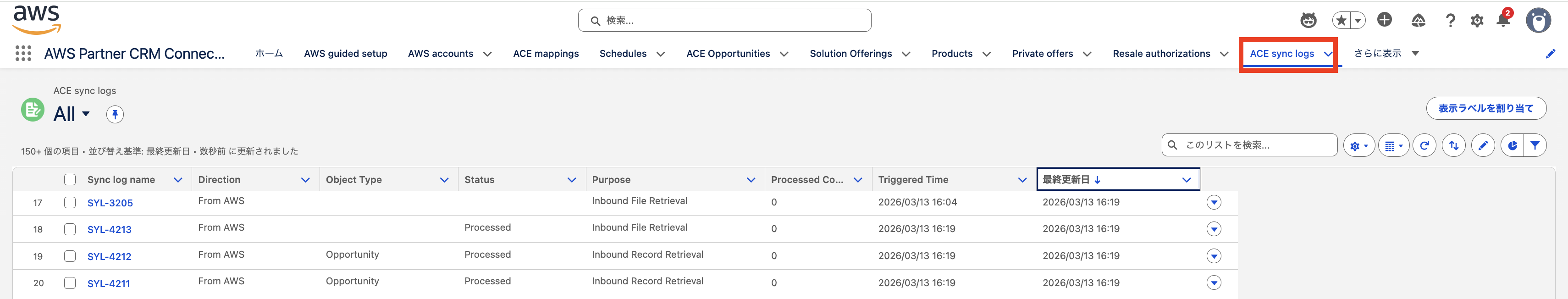The width and height of the screenshot is (1568, 299).
Task: Click the inline edit pencil icon
Action: click(x=1483, y=145)
